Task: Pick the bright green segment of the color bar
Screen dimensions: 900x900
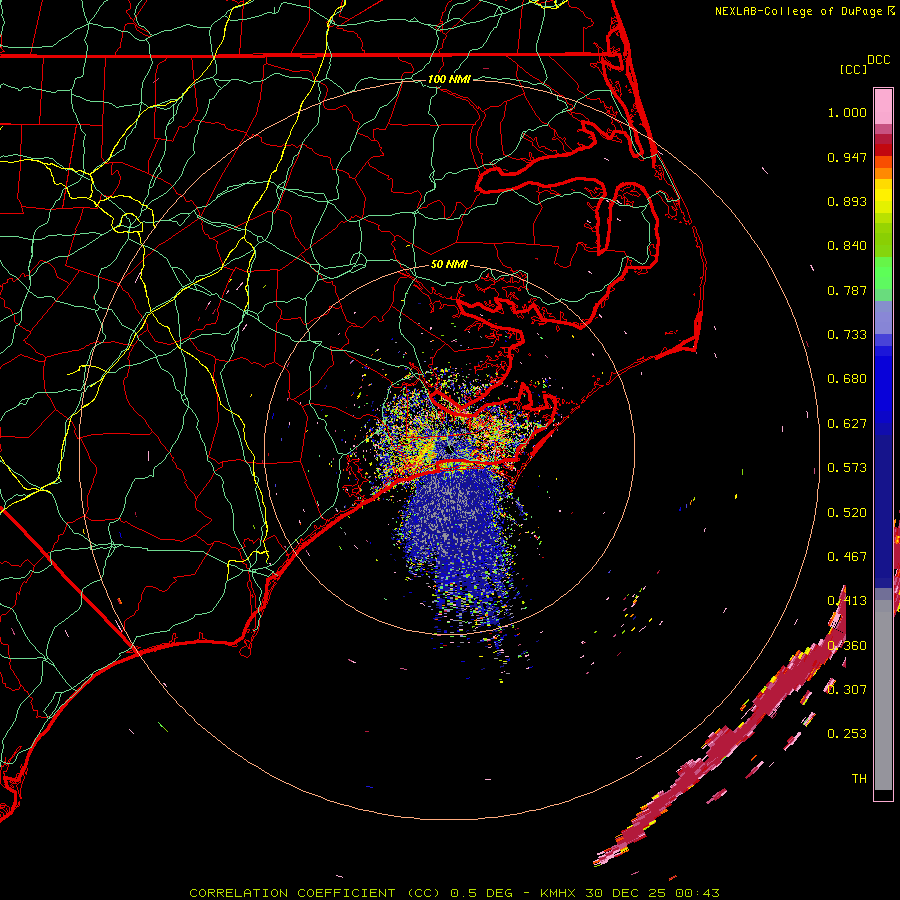Action: [883, 273]
